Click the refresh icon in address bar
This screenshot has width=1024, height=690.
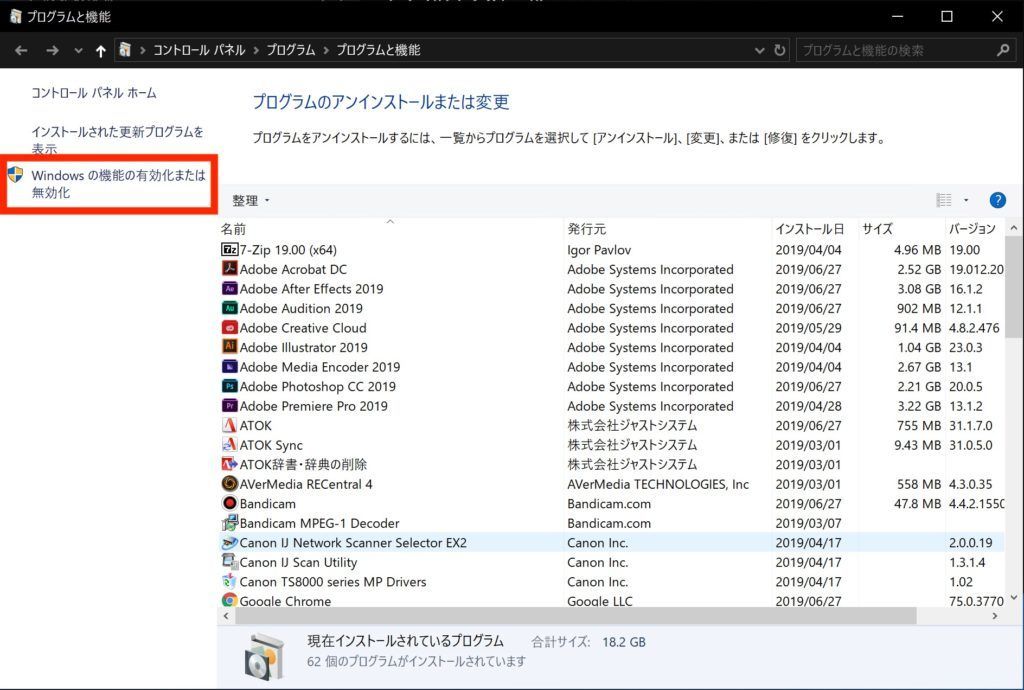click(779, 50)
